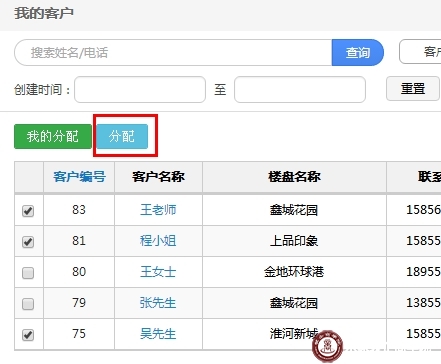Click customer number 80 cell
The image size is (441, 364).
point(79,272)
